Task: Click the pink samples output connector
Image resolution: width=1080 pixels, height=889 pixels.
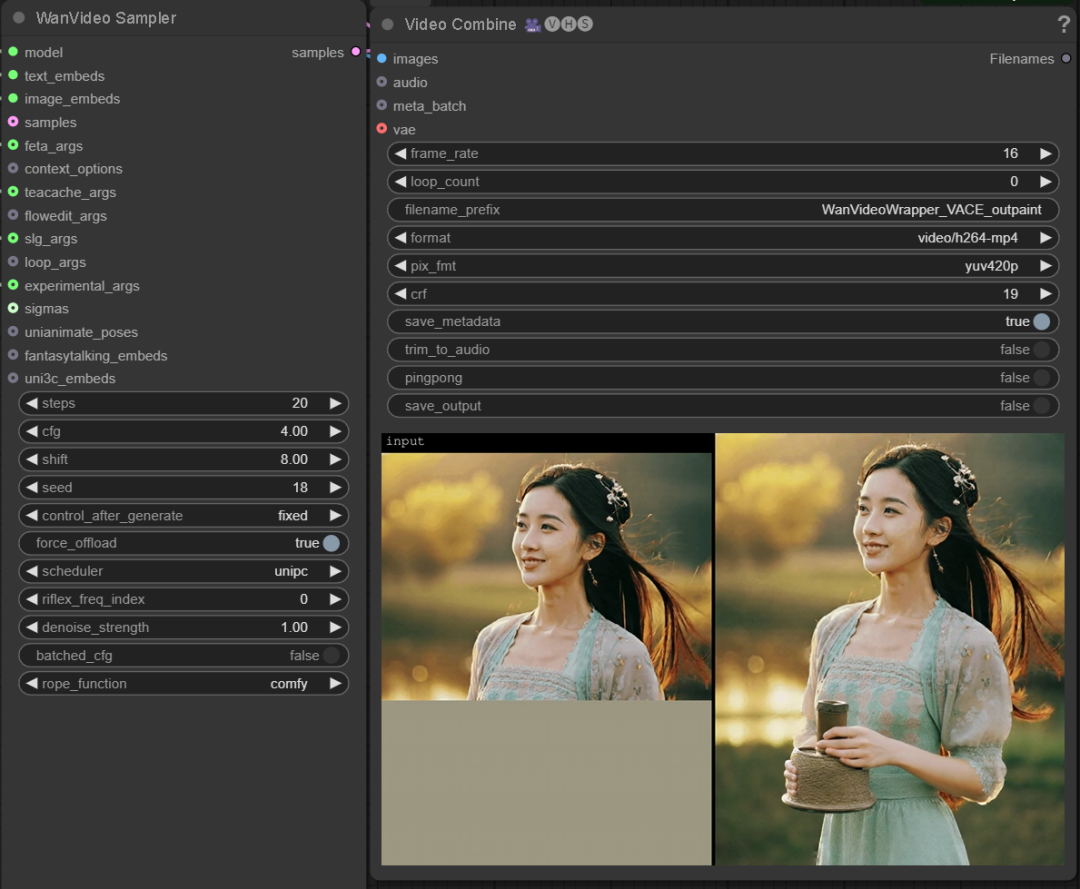Action: tap(355, 52)
